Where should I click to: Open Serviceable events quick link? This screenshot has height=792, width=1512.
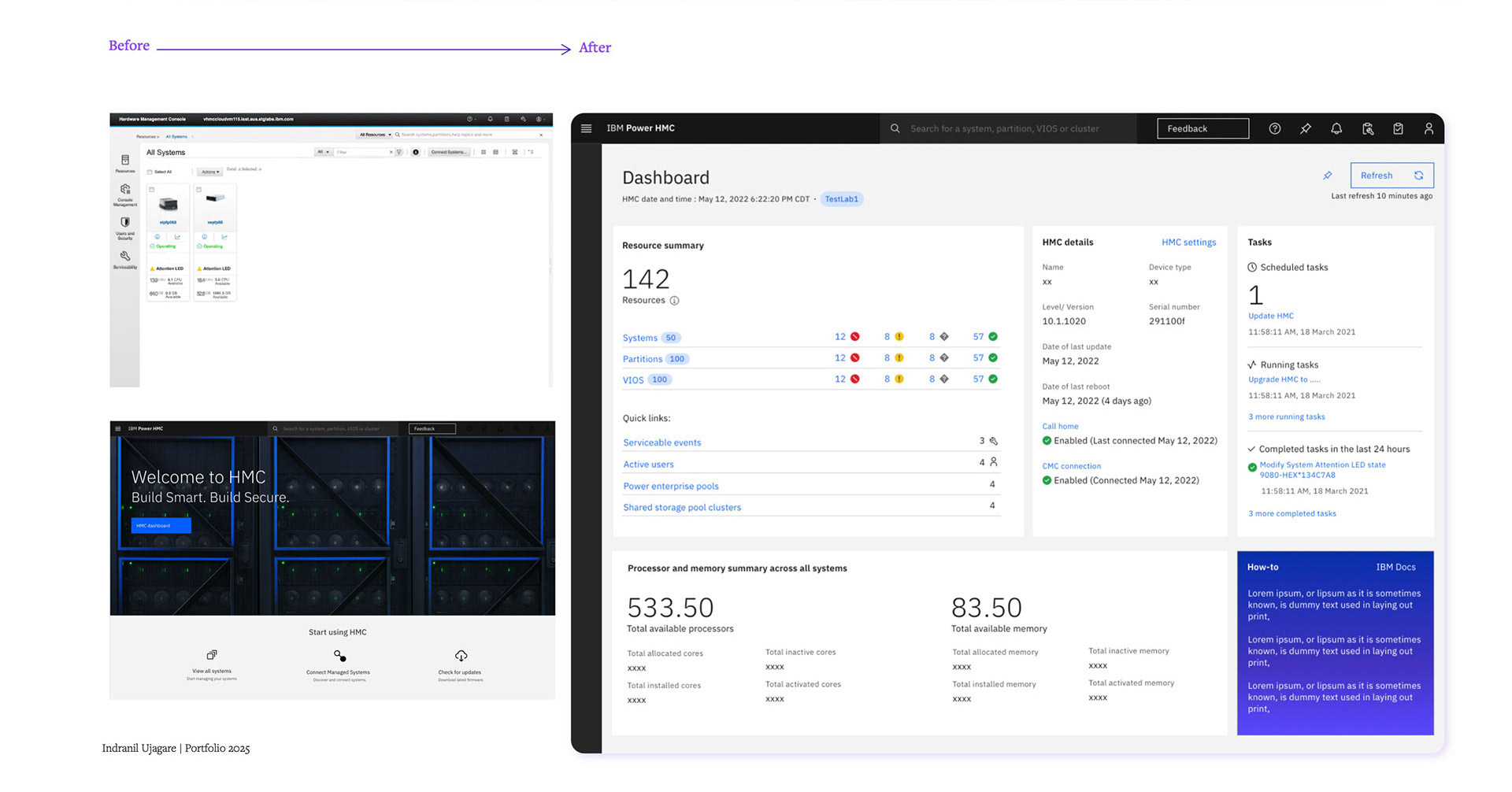[x=661, y=442]
